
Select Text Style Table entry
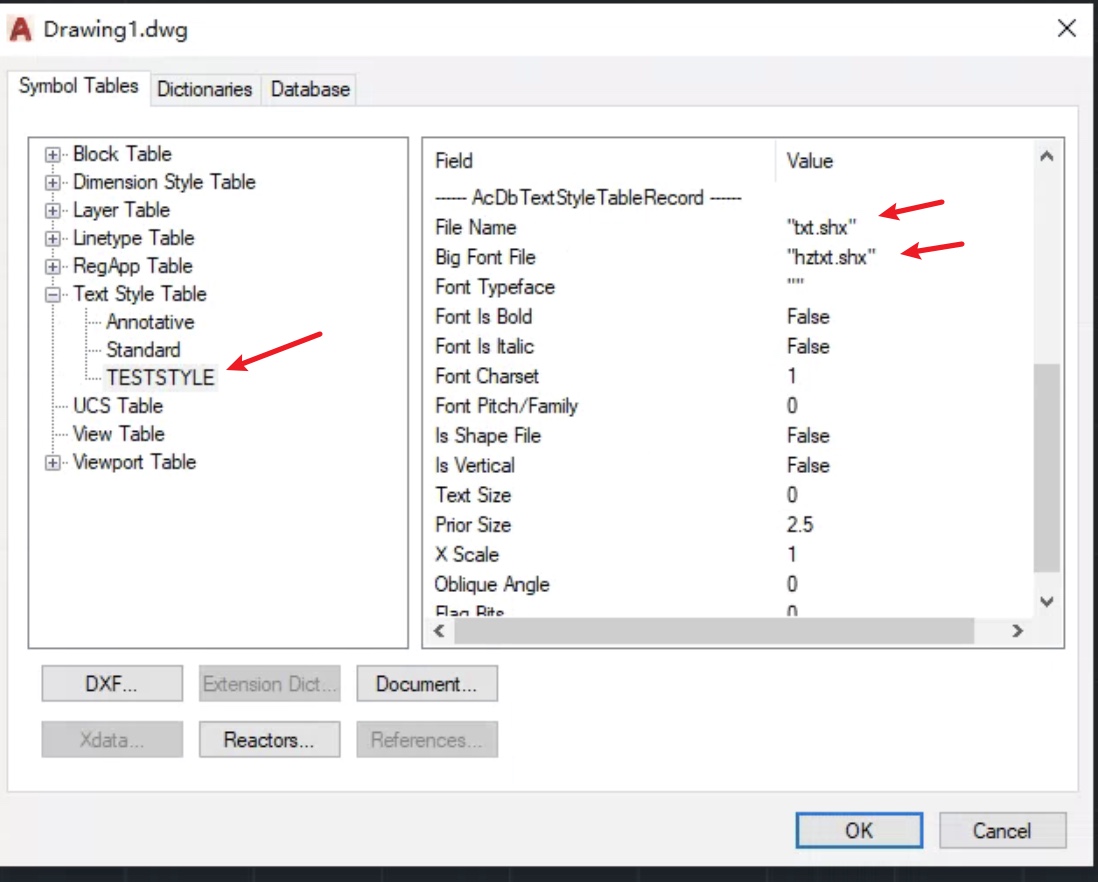click(x=139, y=294)
